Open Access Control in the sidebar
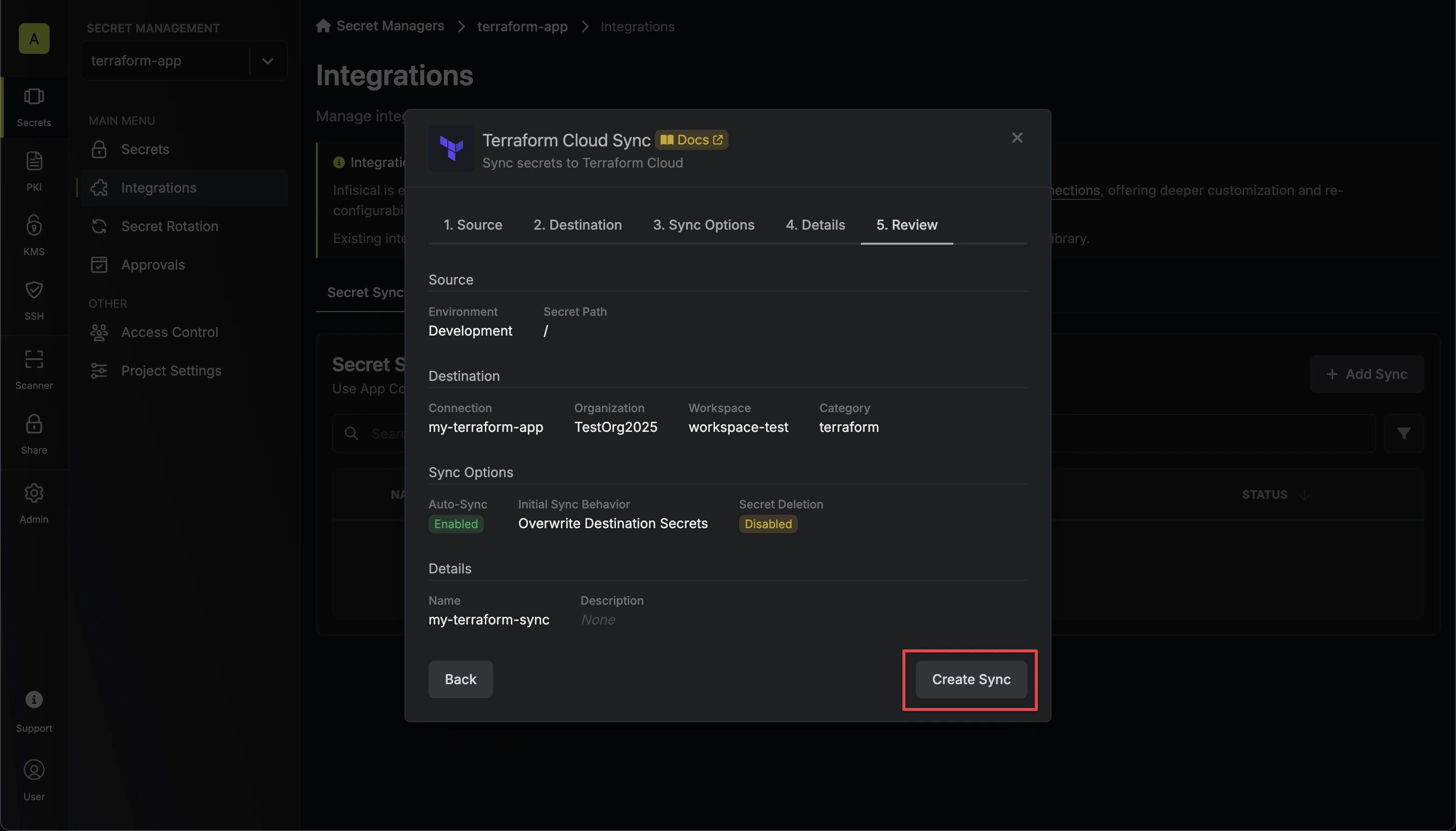1456x831 pixels. click(184, 332)
